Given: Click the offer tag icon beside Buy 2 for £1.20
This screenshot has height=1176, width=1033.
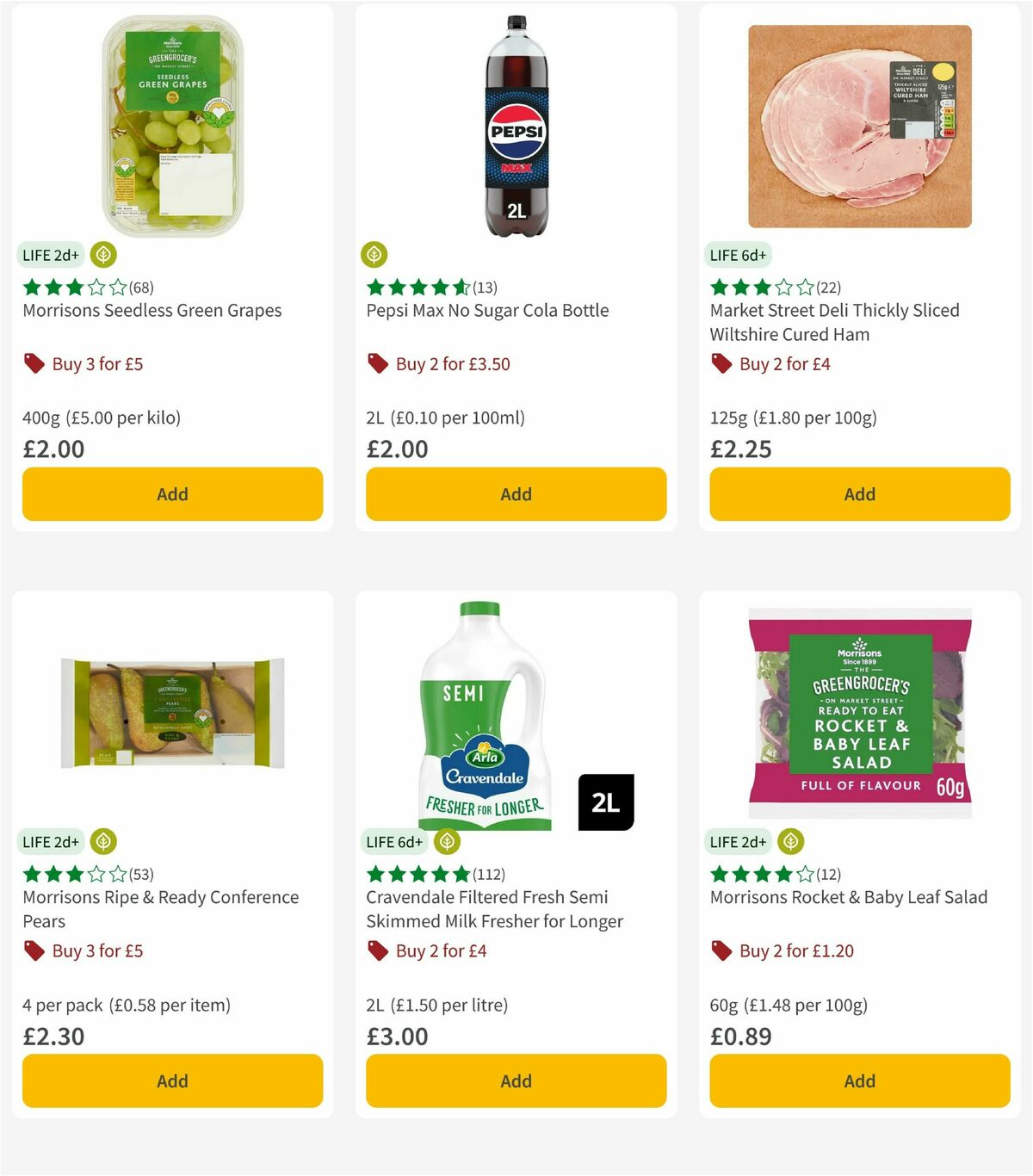Looking at the screenshot, I should [721, 950].
